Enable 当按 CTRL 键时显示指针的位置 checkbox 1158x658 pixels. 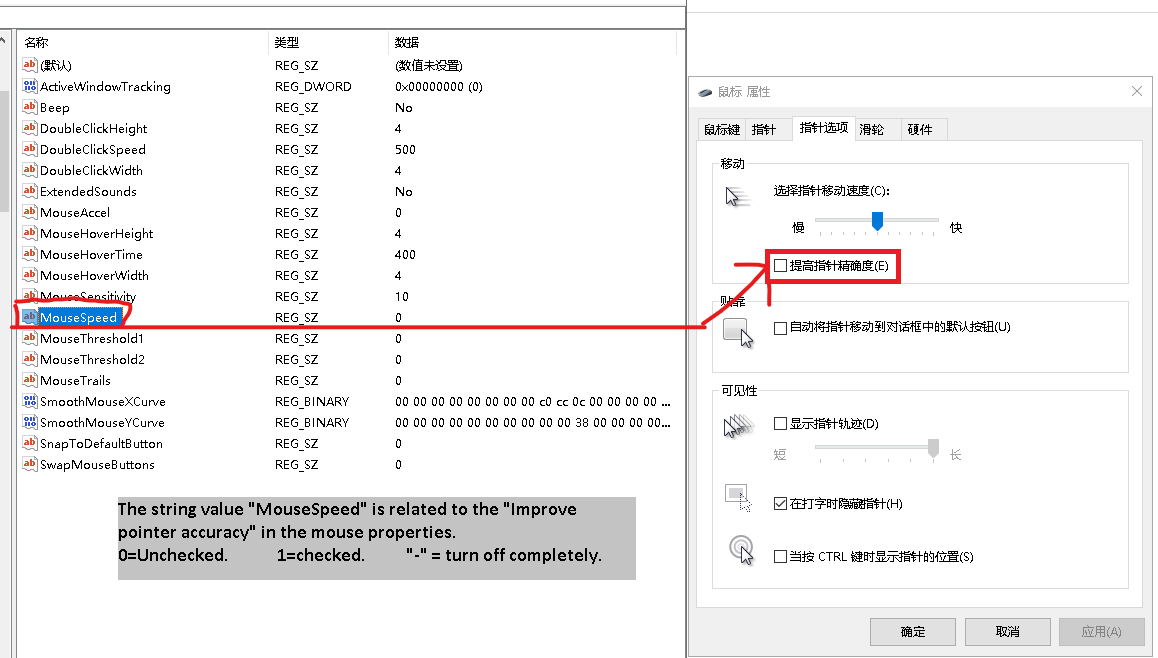(781, 557)
